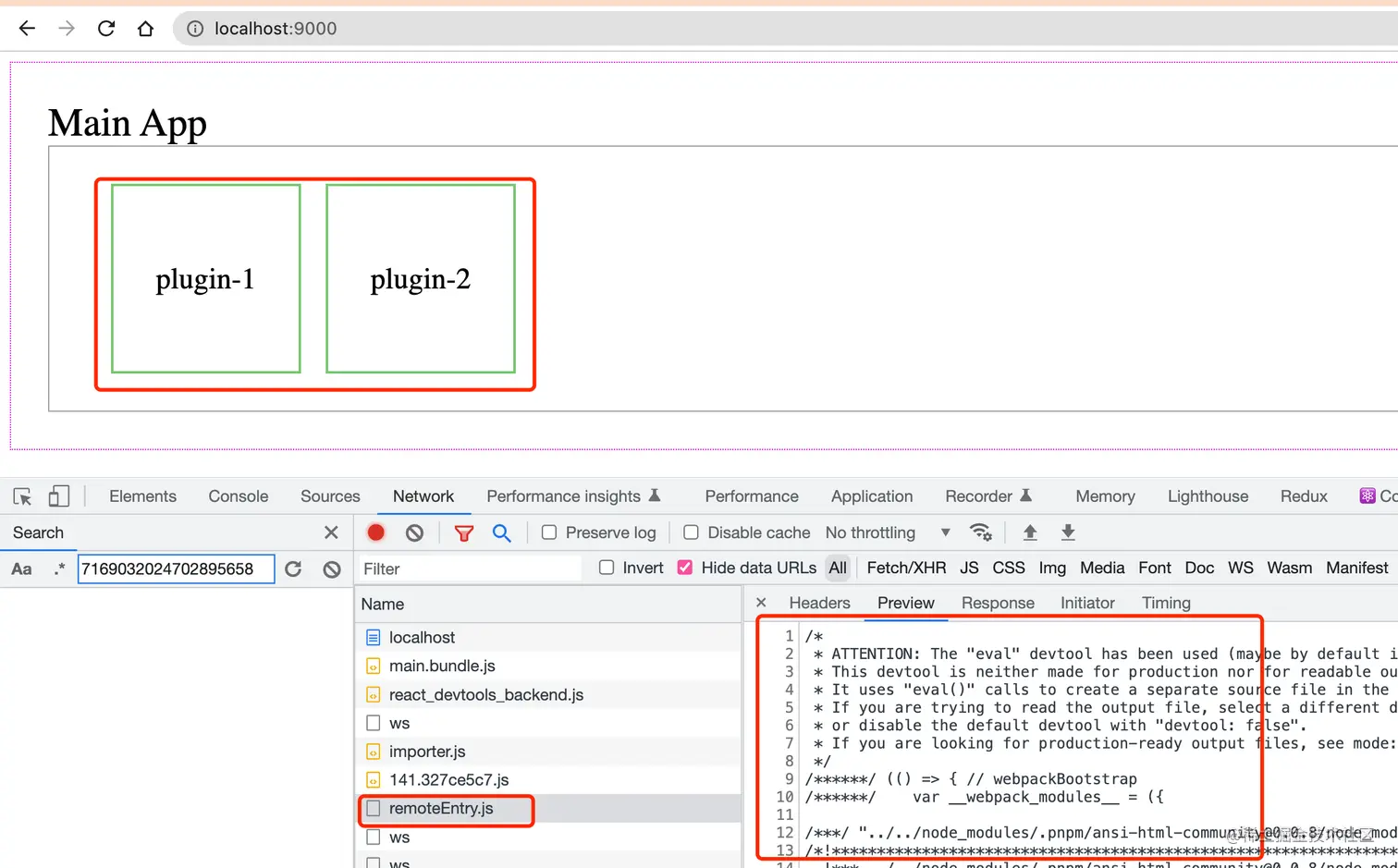Select the Network tab
Screen dimensions: 1398x868
click(x=423, y=496)
